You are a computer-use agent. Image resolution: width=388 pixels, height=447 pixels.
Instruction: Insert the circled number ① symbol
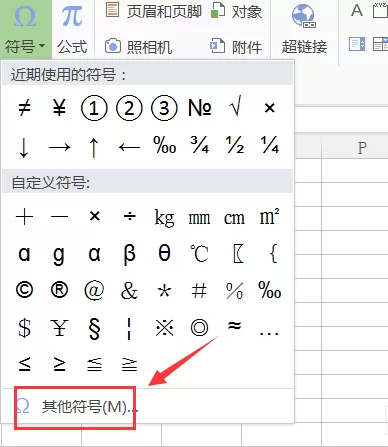click(x=94, y=108)
